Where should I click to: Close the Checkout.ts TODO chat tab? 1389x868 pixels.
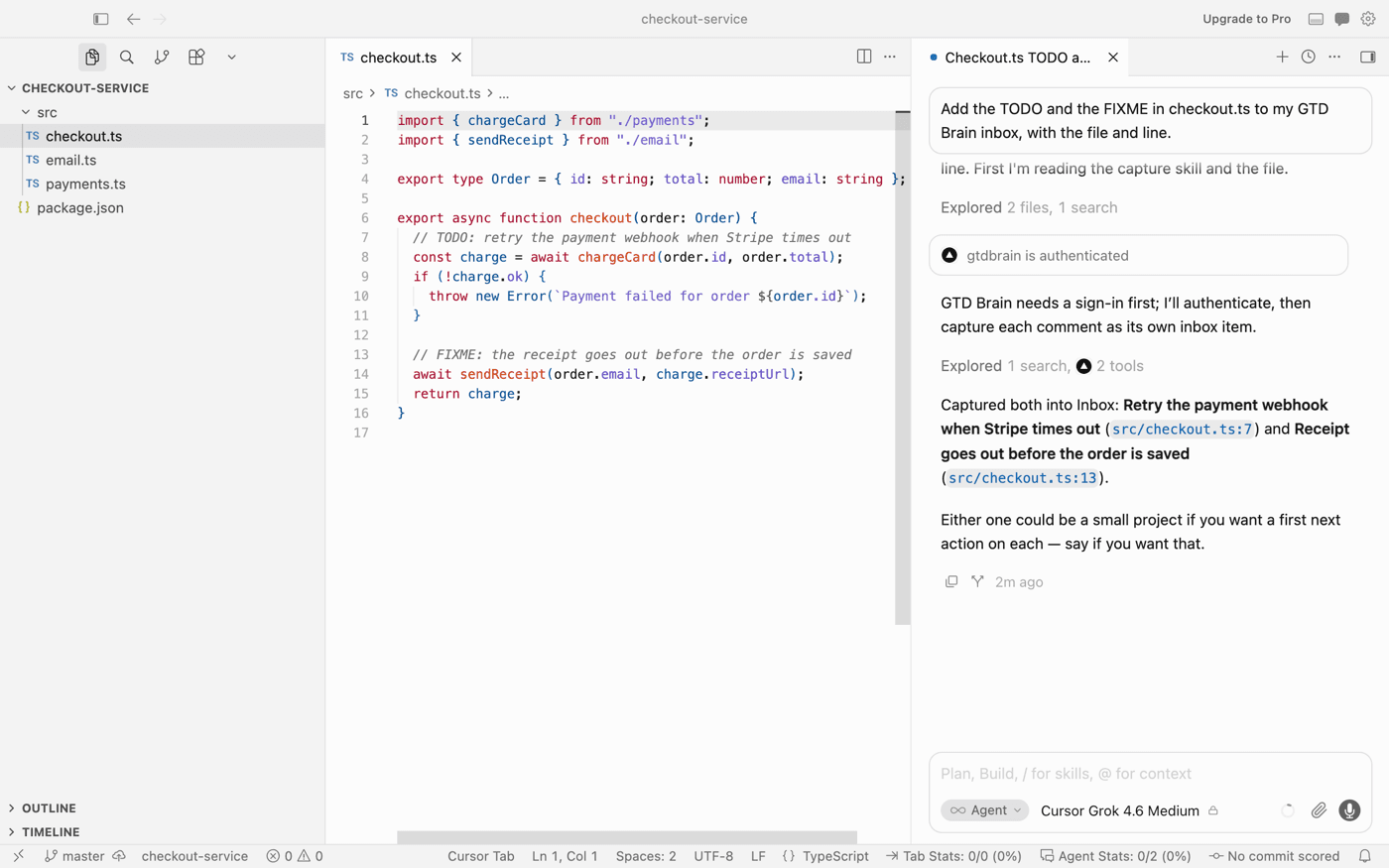(1113, 58)
